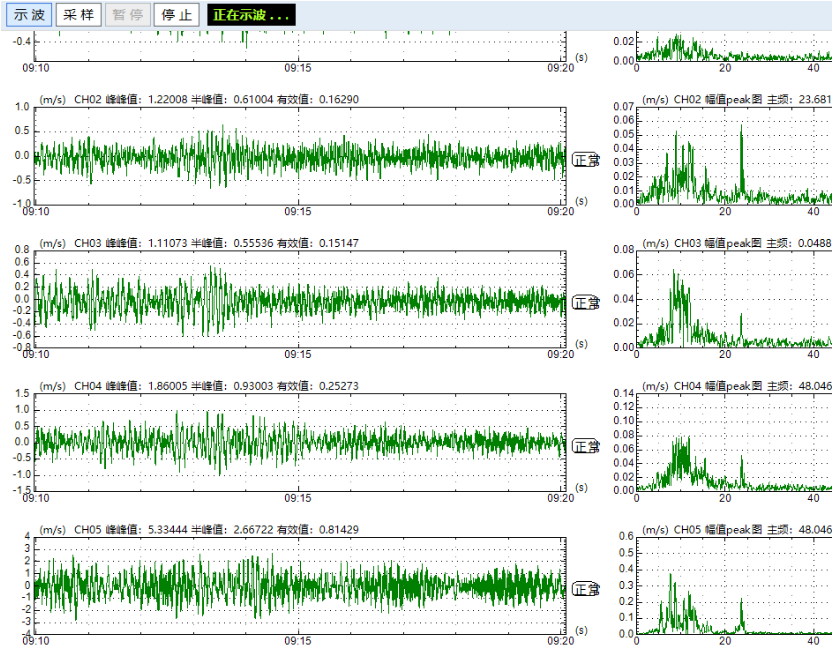Start sampling with the 采样 button

tap(78, 15)
